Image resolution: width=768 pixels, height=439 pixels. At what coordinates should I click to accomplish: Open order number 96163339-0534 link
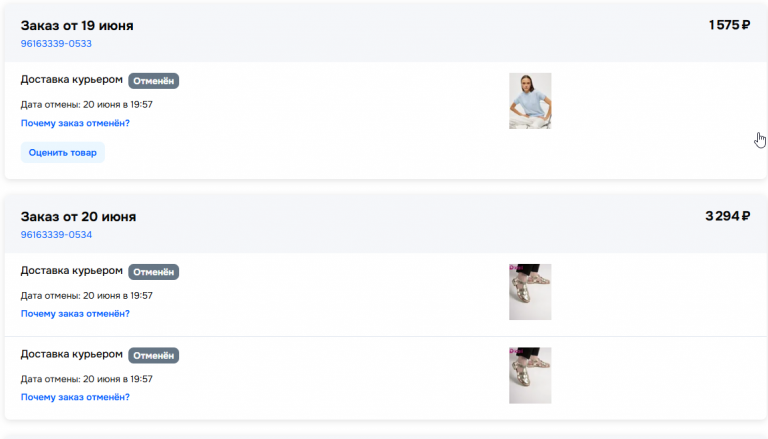pyautogui.click(x=56, y=235)
